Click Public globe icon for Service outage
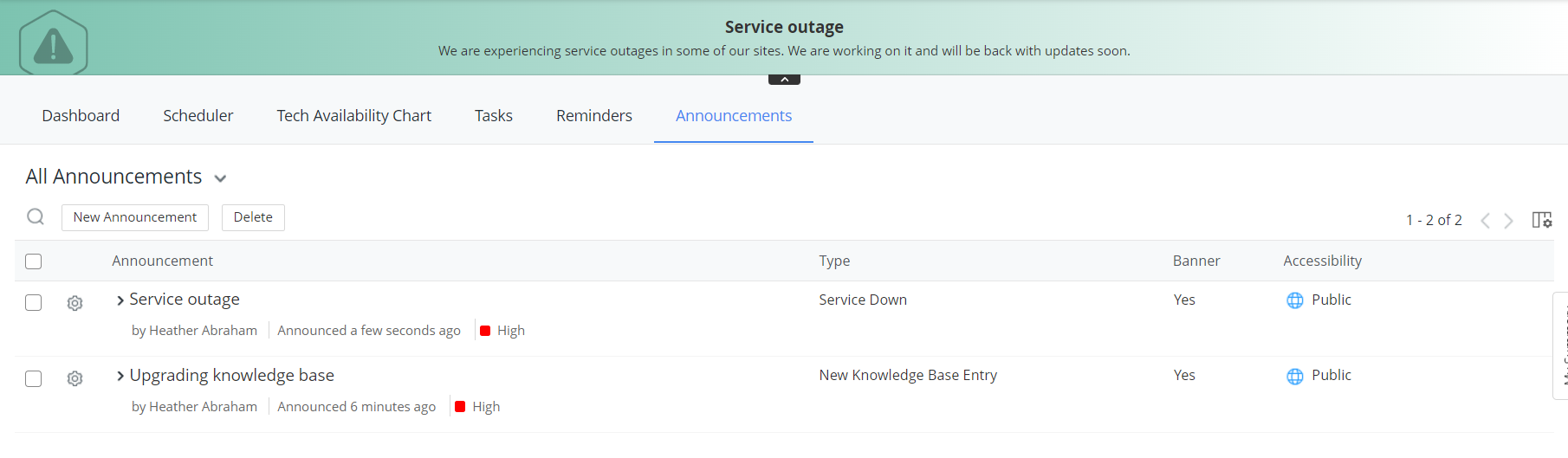This screenshot has width=1568, height=458. pos(1295,300)
